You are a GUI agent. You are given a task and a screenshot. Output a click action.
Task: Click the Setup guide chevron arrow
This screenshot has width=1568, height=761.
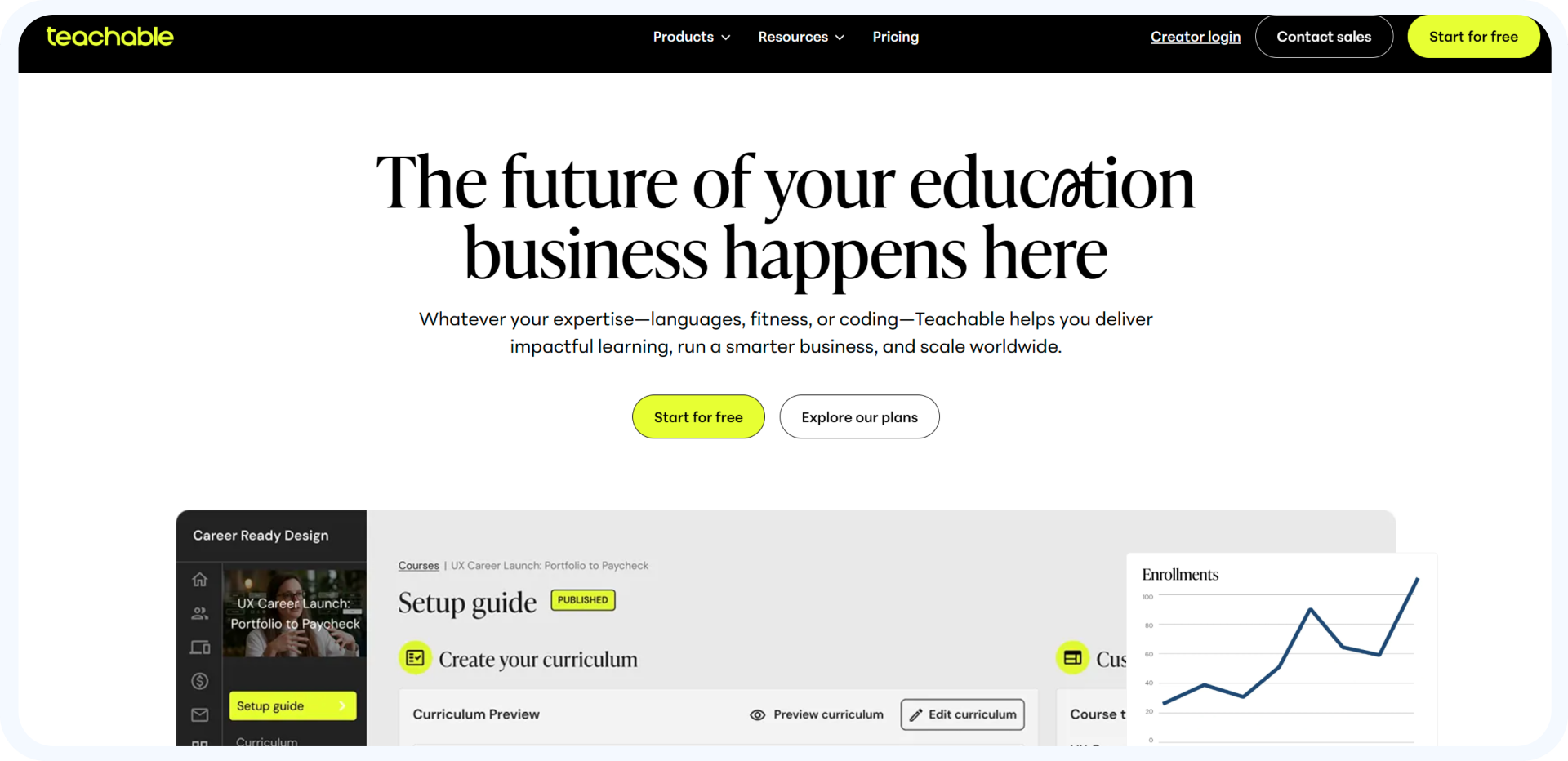tap(342, 706)
